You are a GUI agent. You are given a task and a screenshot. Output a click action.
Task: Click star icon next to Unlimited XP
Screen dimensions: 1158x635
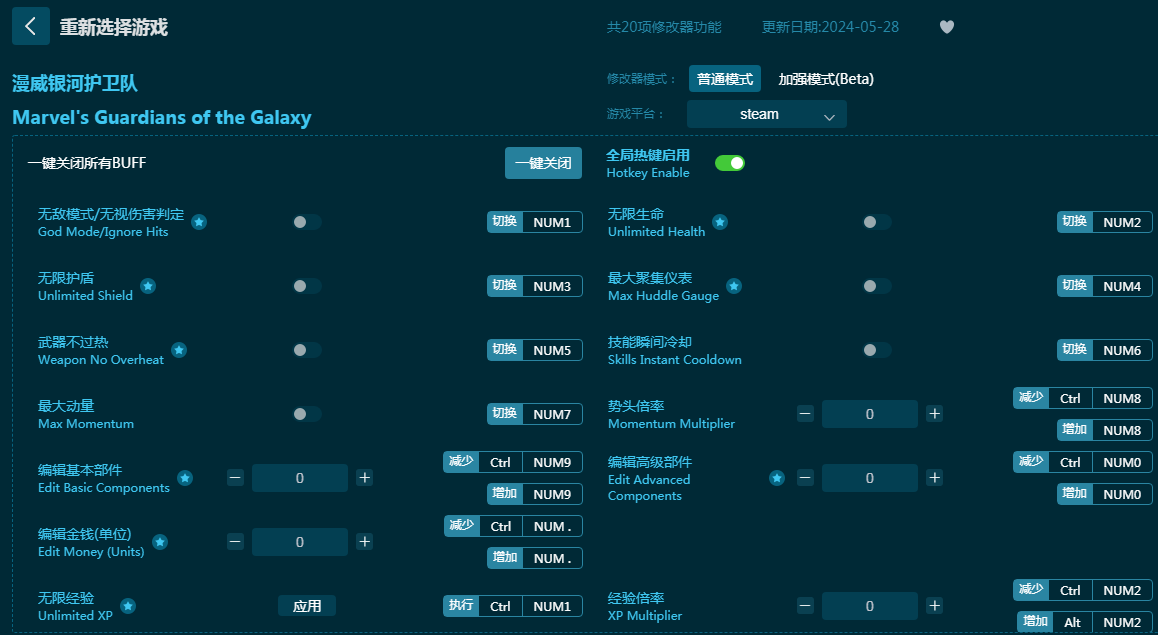click(128, 606)
